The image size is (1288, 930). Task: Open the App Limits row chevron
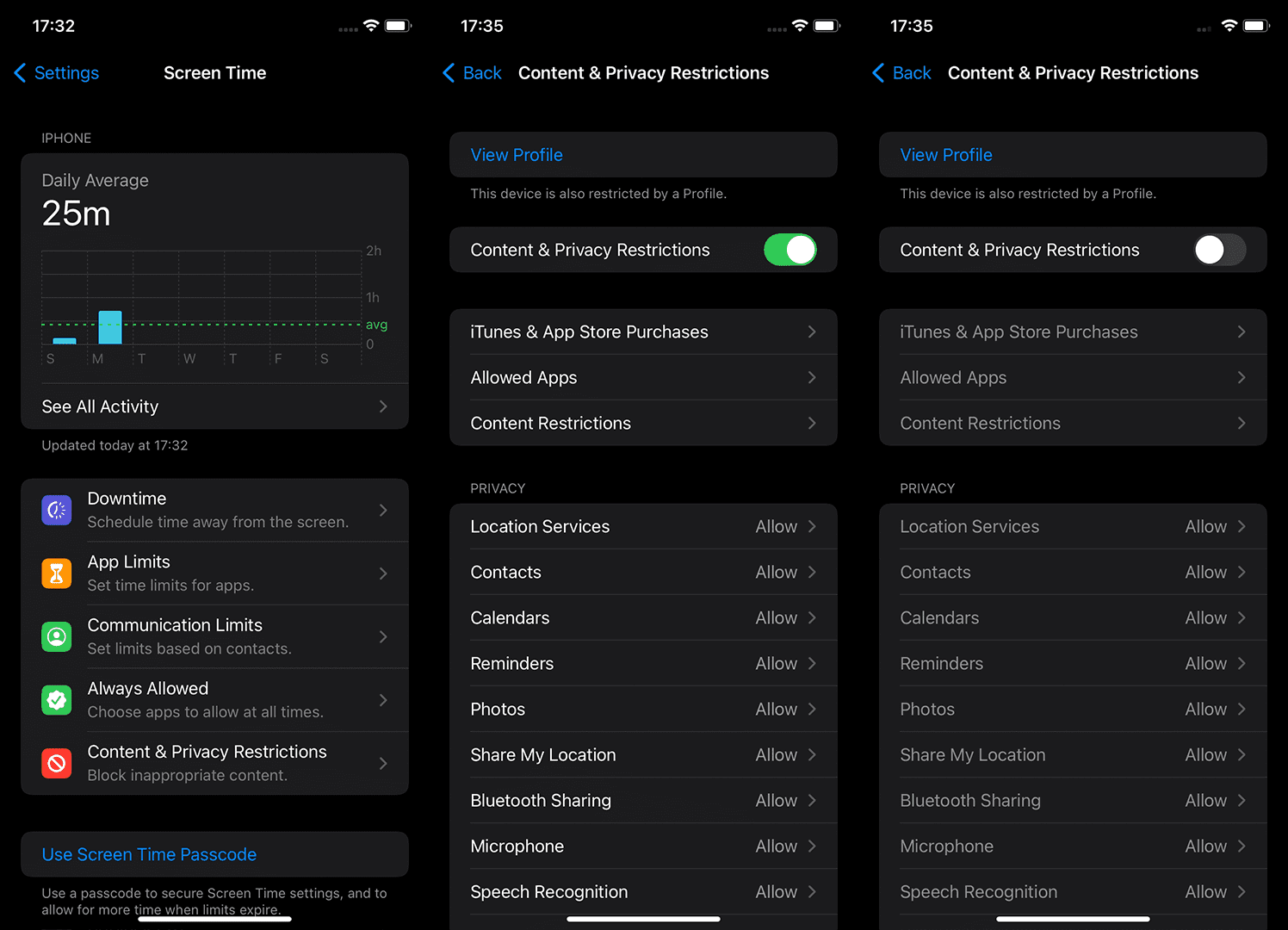coord(383,573)
